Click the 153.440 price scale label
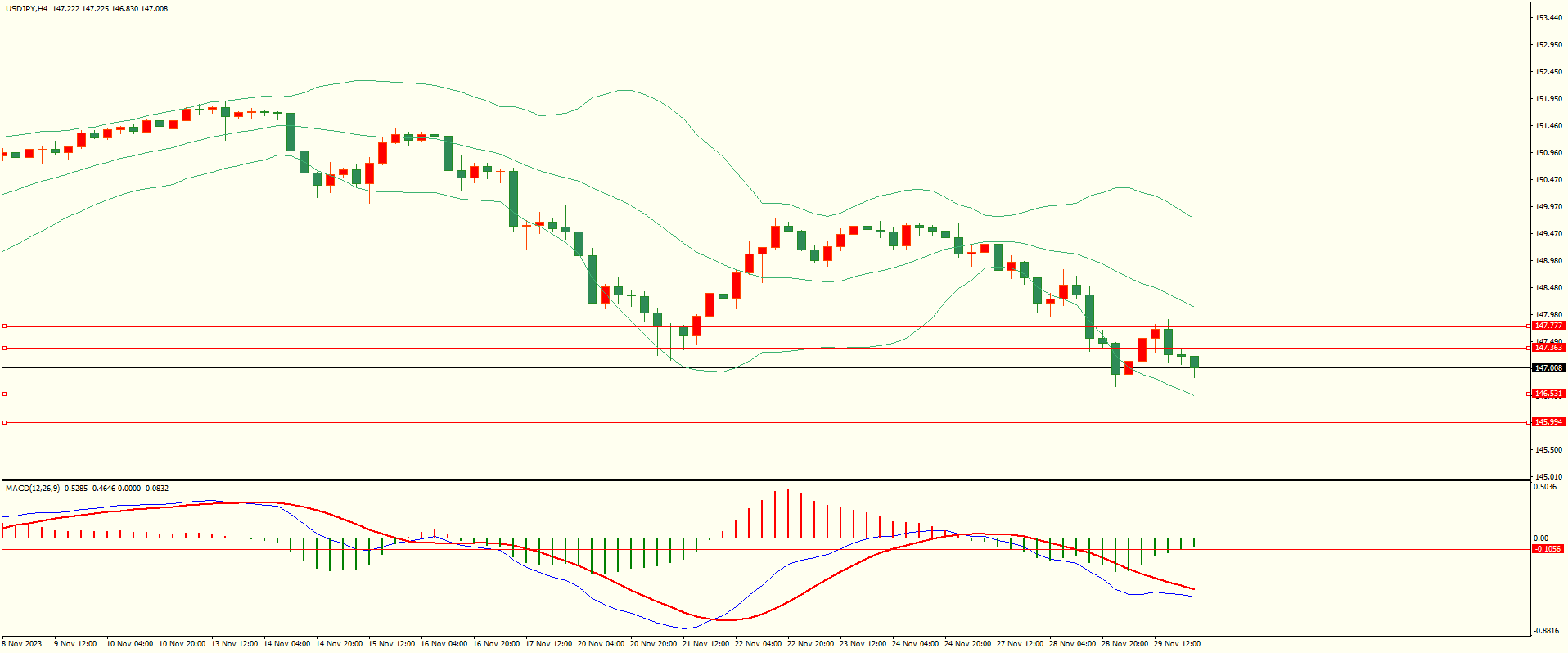 coord(1548,18)
